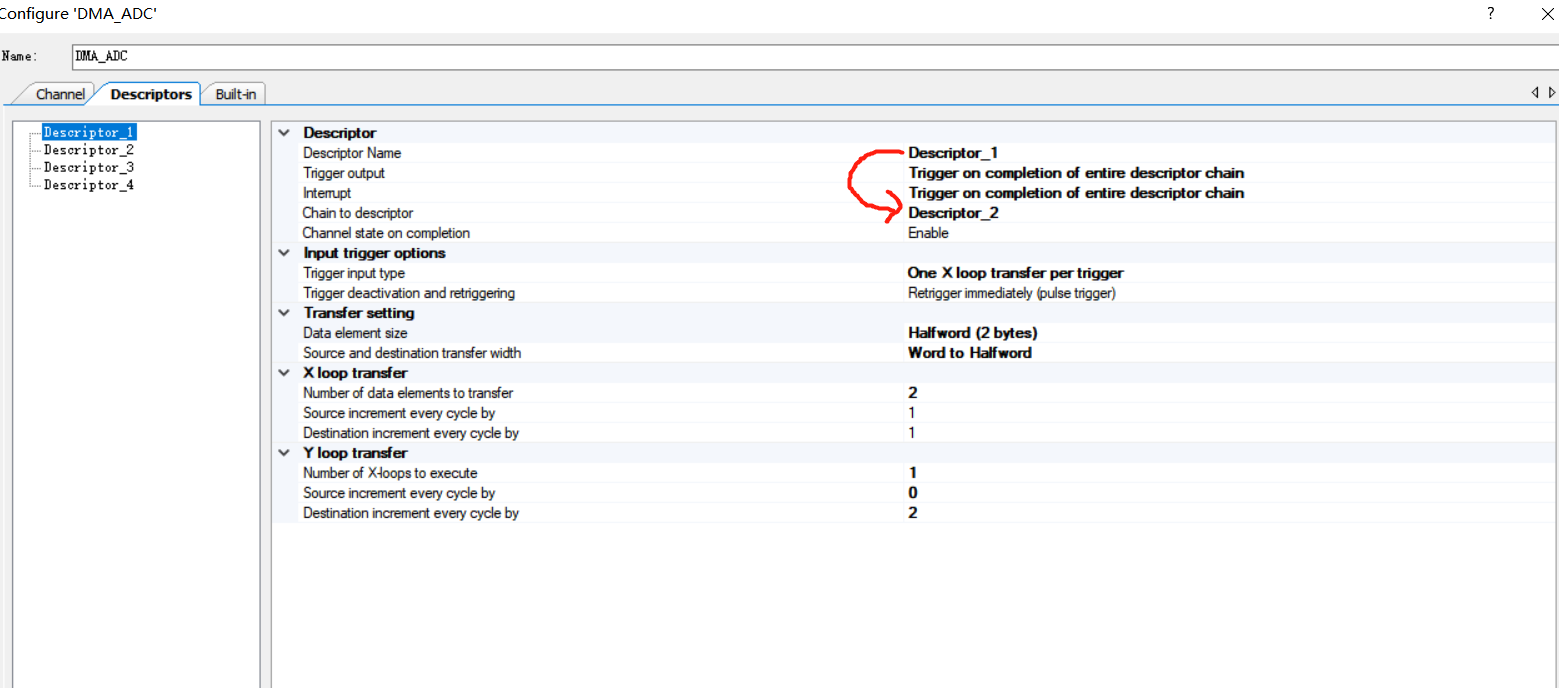Select Descriptor_4 in the descriptor list

point(89,185)
